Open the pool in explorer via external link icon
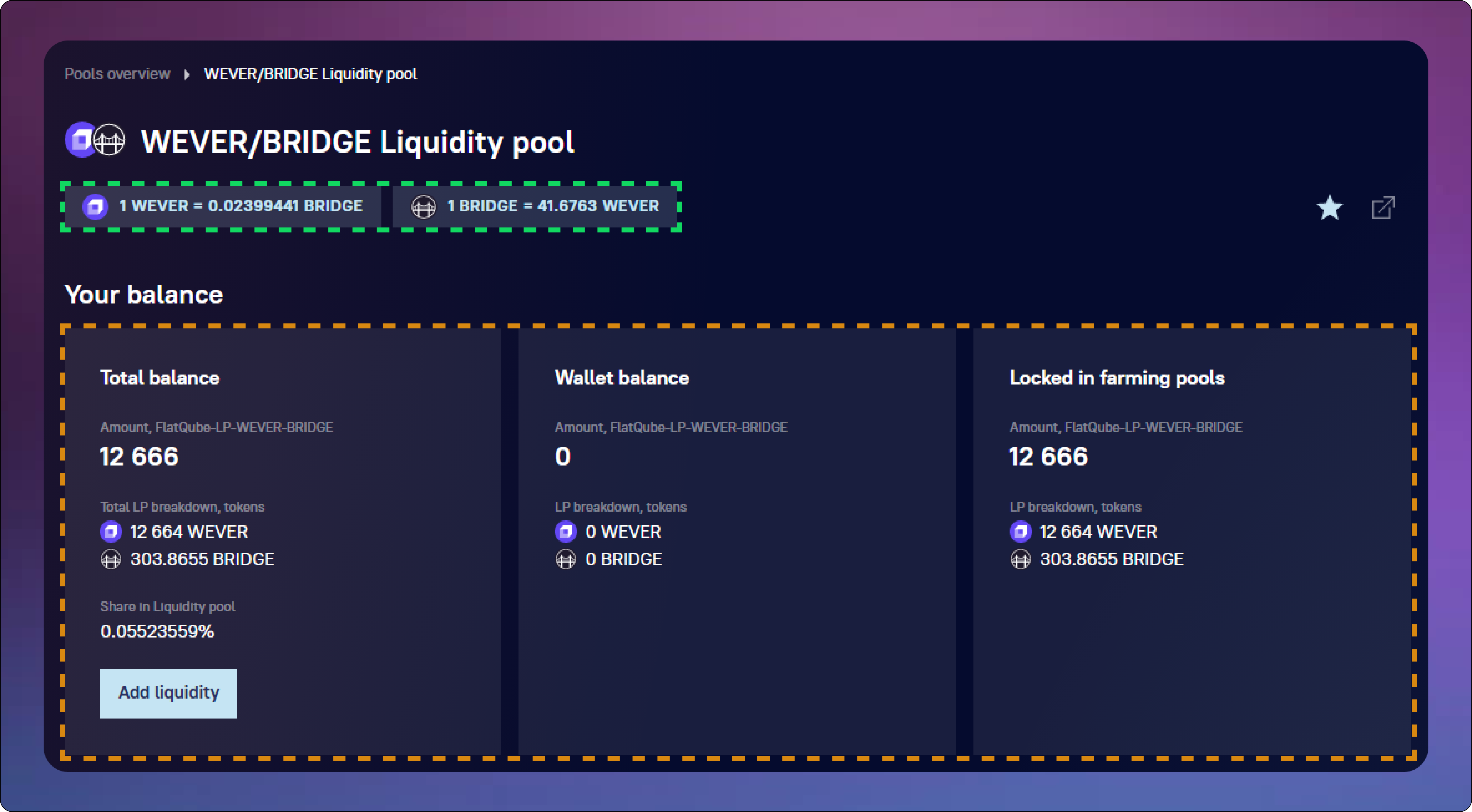 (x=1383, y=208)
